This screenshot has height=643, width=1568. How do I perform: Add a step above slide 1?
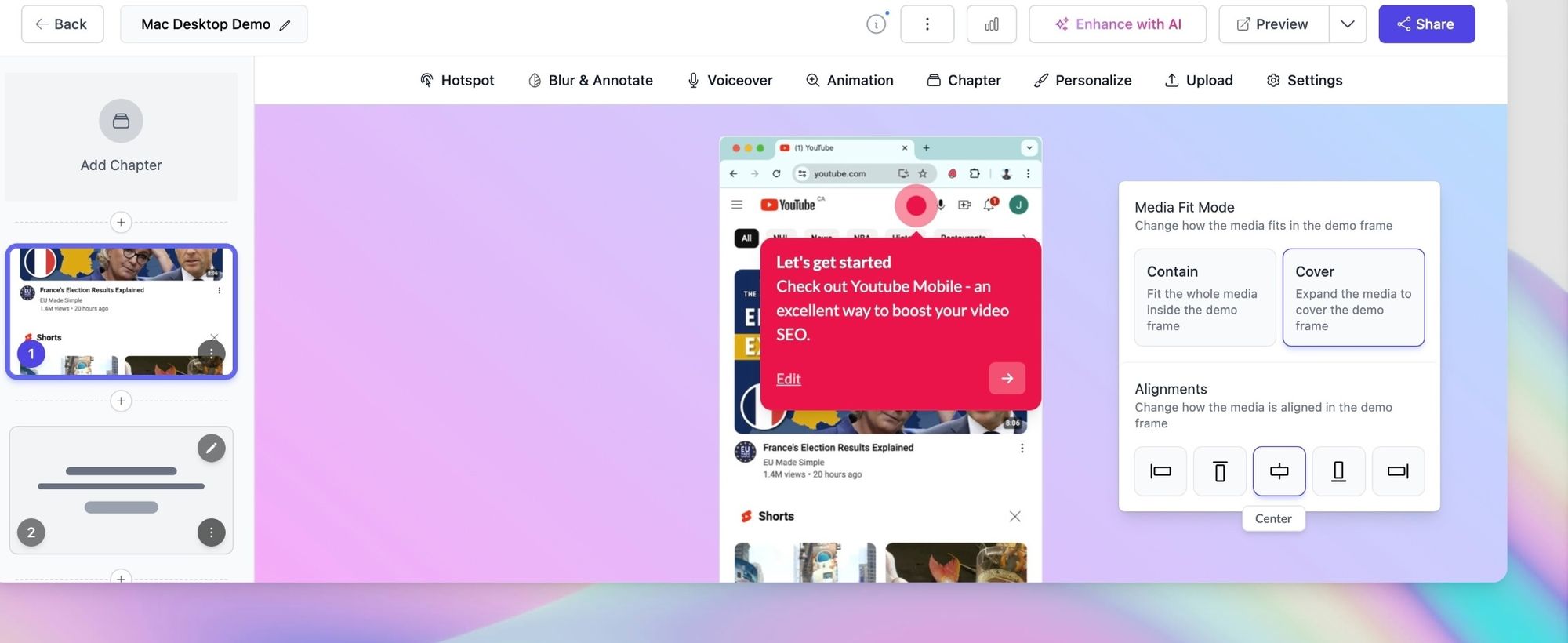coord(121,222)
